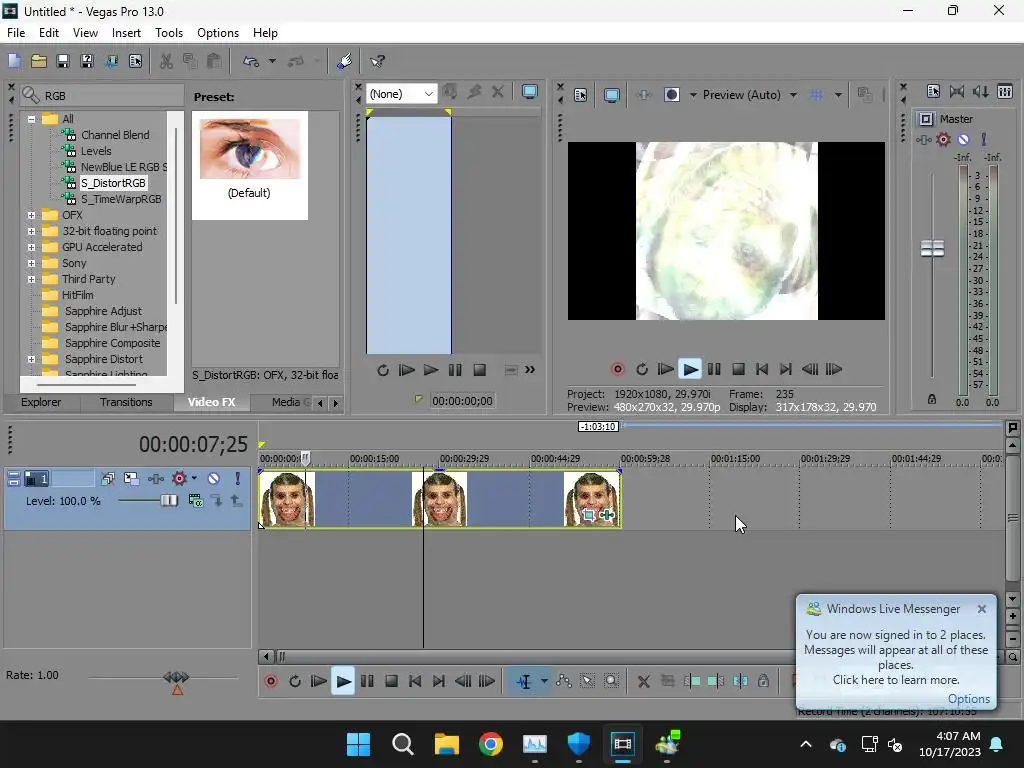Switch to the Media Generators tab

[288, 402]
